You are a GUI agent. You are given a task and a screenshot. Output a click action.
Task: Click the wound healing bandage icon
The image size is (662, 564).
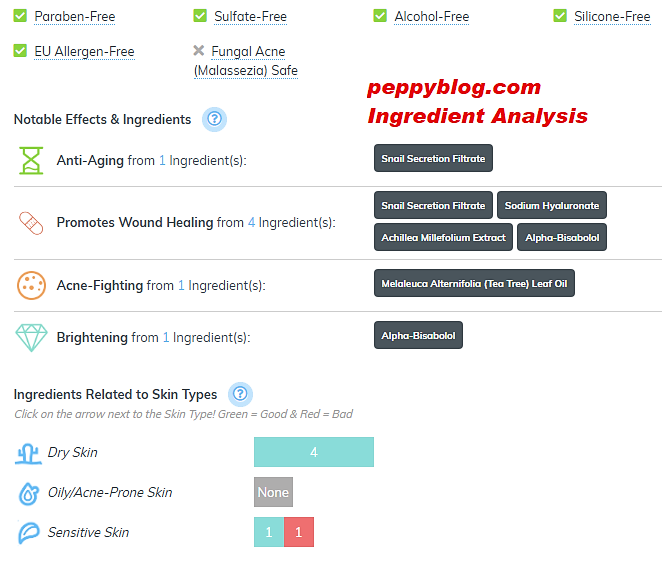pos(32,222)
